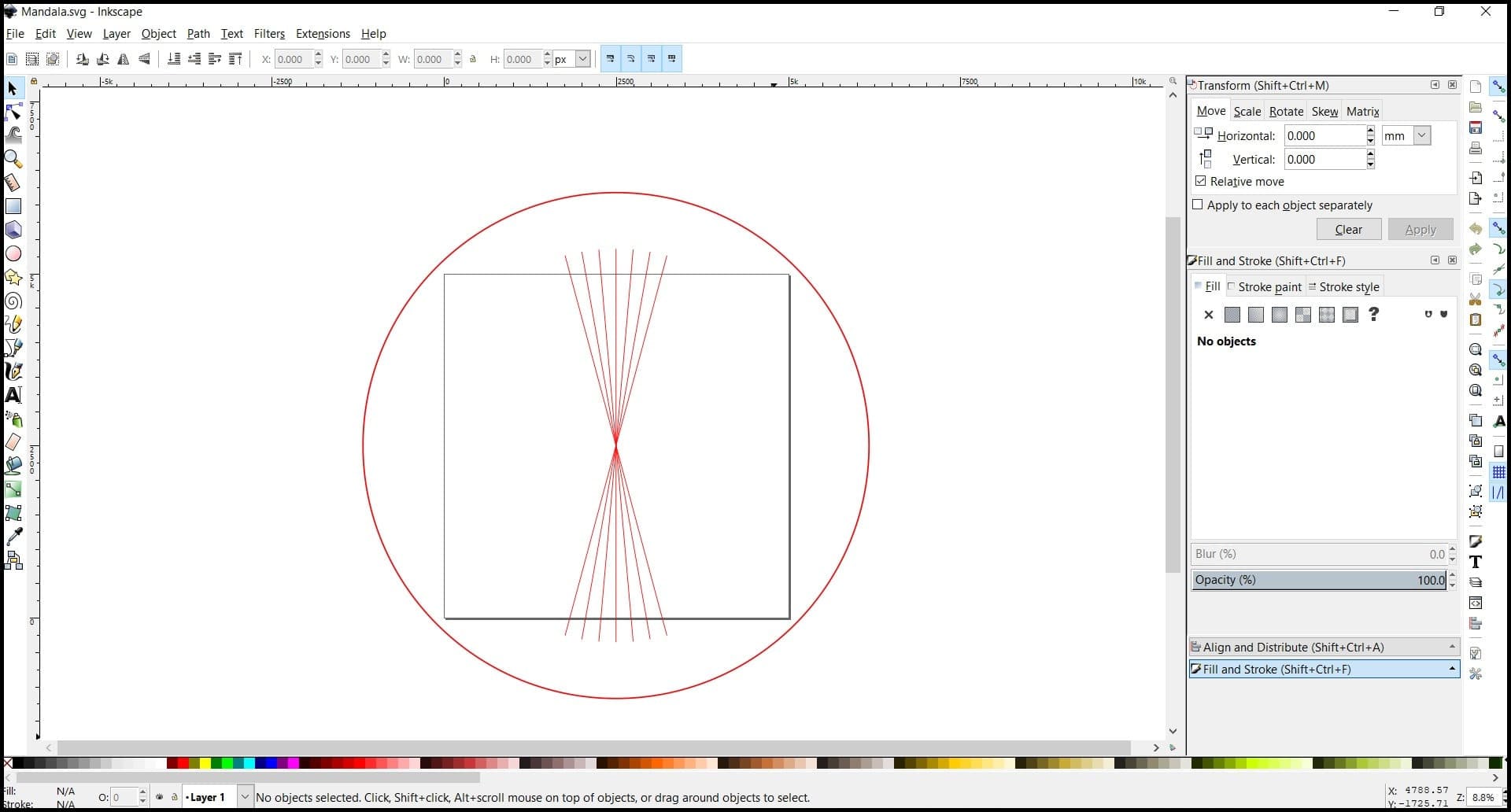Select the Rectangle drawing tool
The width and height of the screenshot is (1511, 812).
pyautogui.click(x=13, y=206)
